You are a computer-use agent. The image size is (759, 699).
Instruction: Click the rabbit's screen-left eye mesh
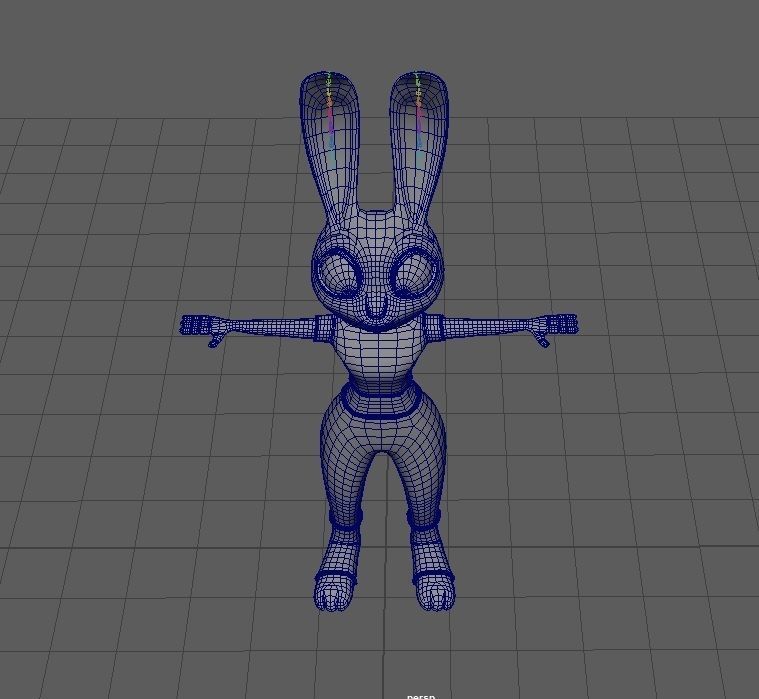coord(338,274)
